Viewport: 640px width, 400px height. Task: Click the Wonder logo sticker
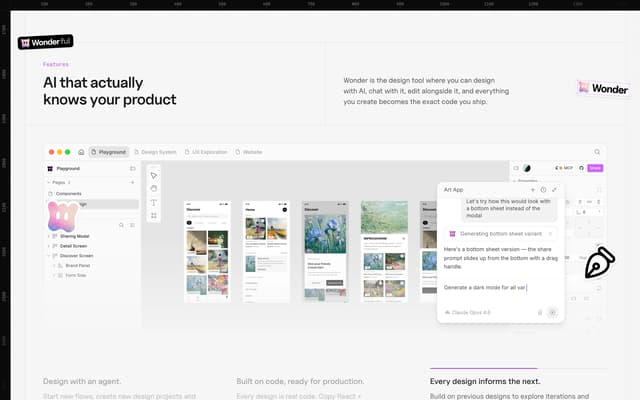pyautogui.click(x=604, y=88)
